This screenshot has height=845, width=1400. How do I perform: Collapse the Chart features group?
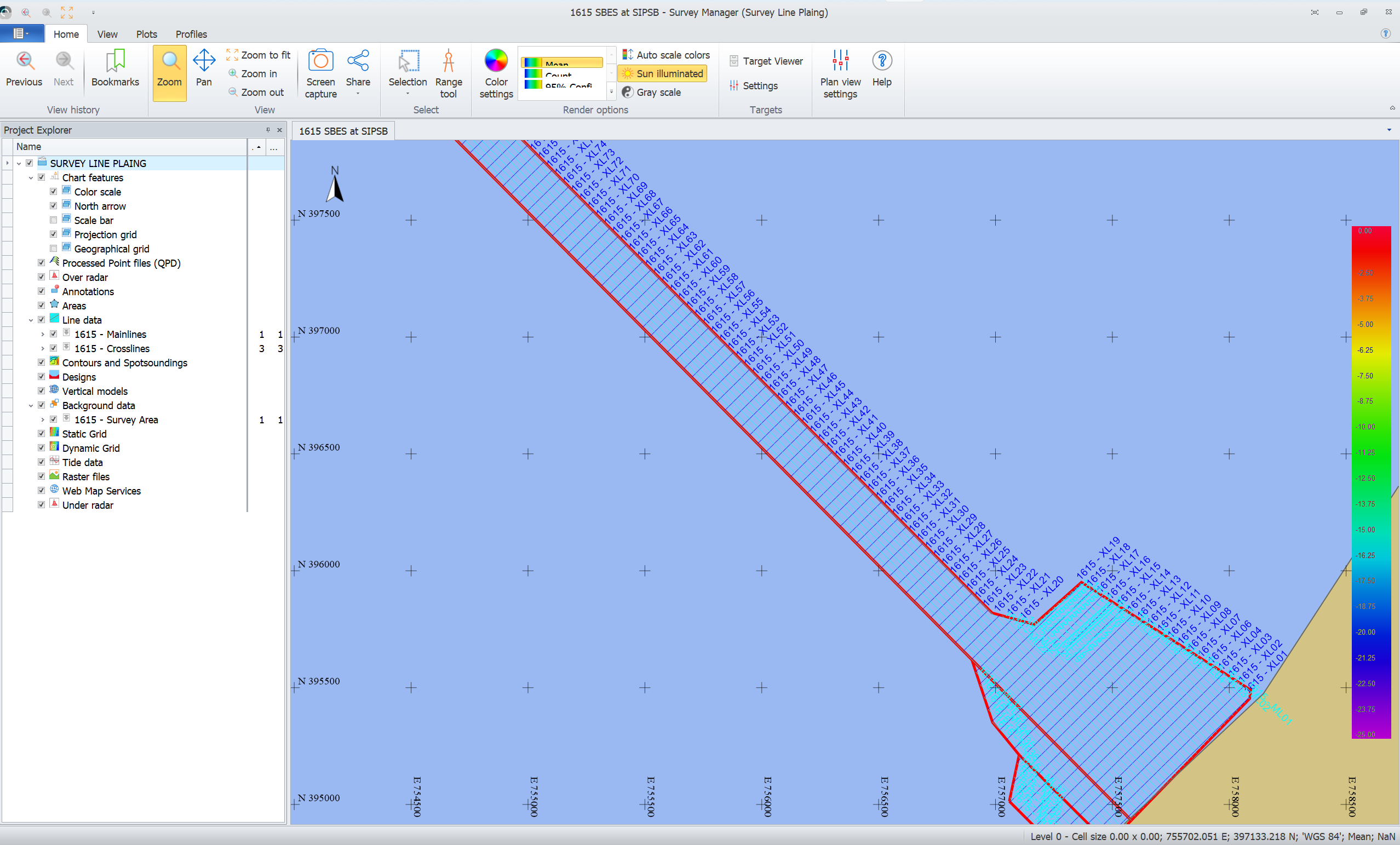[31, 177]
